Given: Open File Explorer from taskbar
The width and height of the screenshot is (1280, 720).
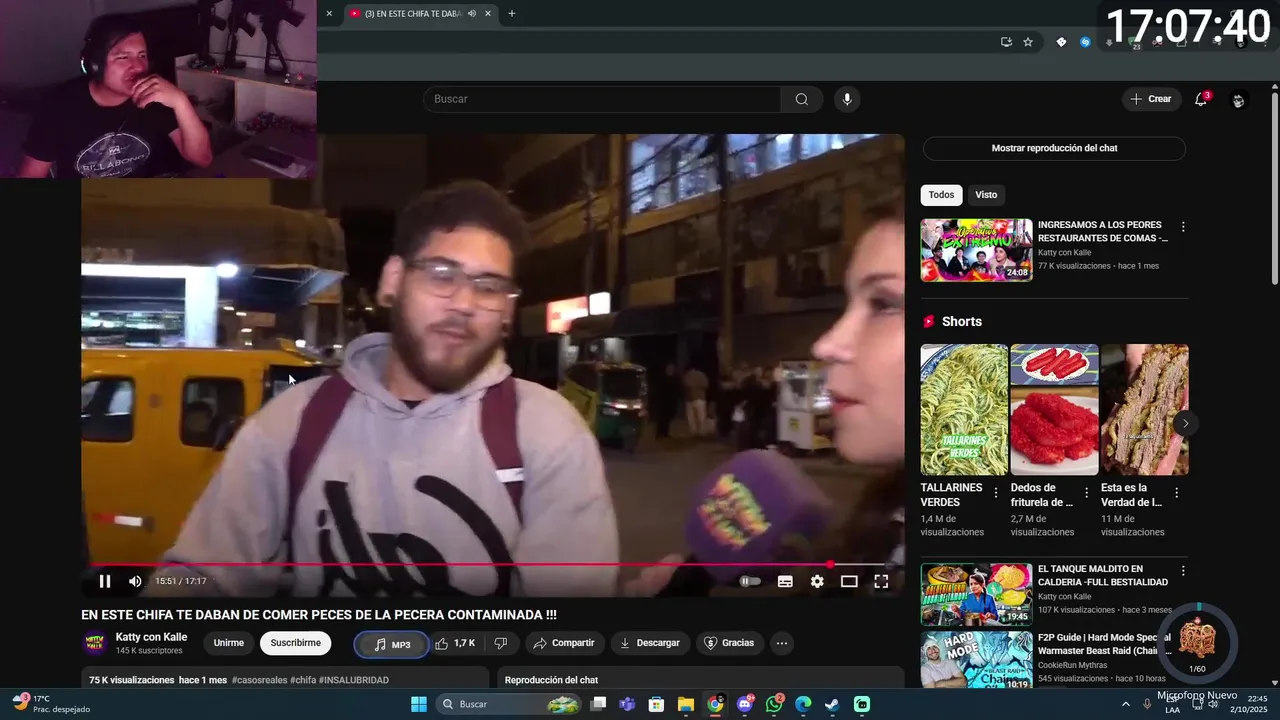Looking at the screenshot, I should point(685,704).
